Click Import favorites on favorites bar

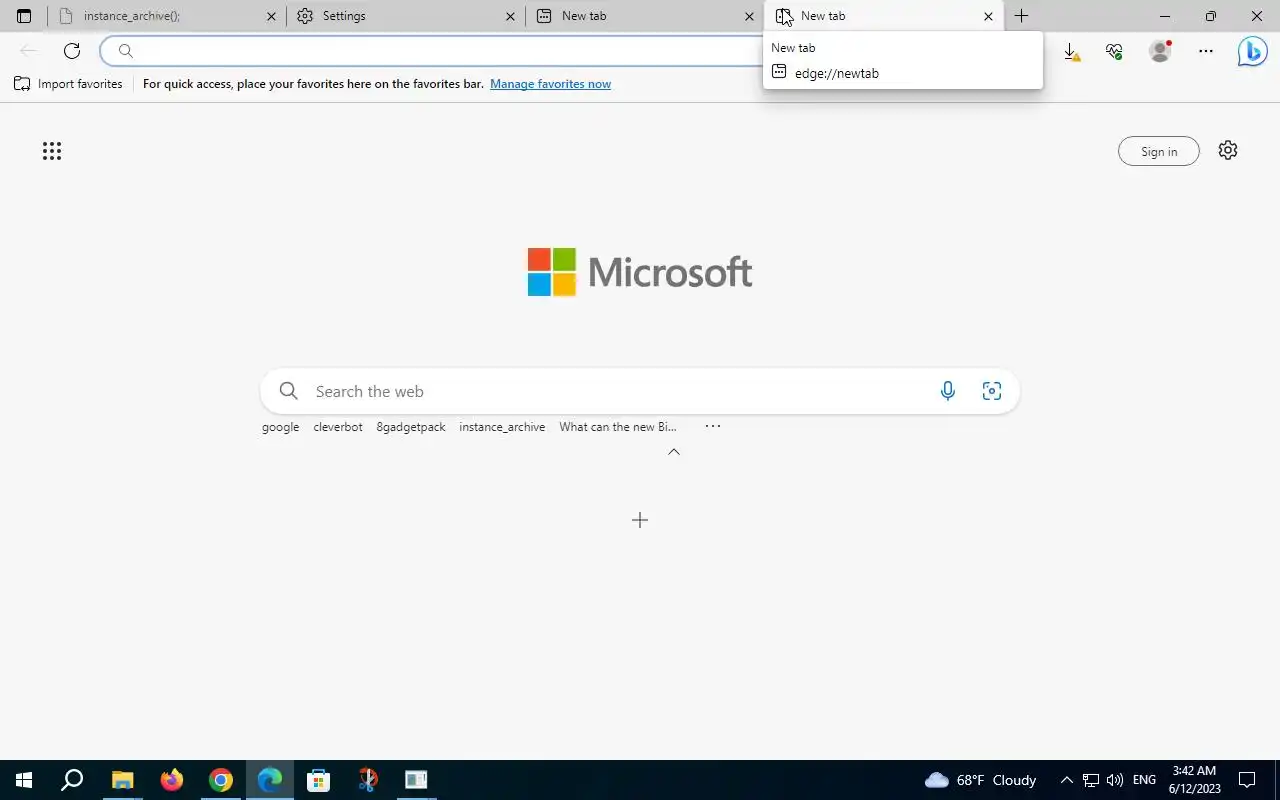(68, 84)
